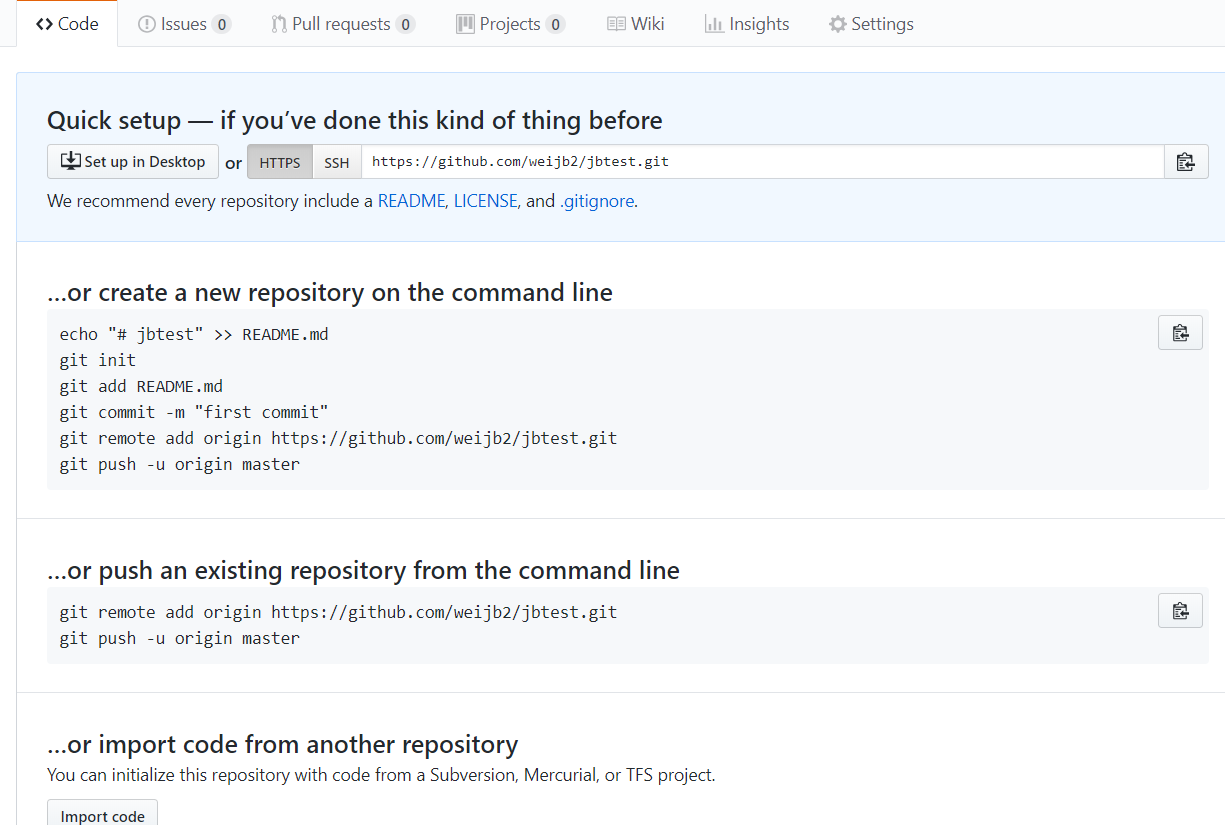The image size is (1225, 825).
Task: Click the Set up in Desktop button
Action: click(x=133, y=162)
